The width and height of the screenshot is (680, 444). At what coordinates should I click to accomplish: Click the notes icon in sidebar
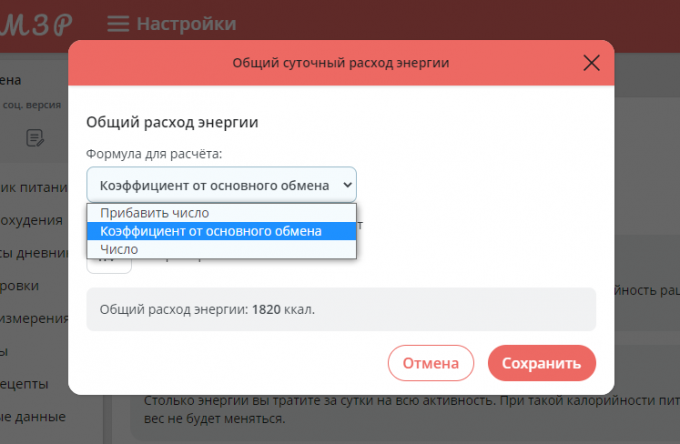pos(35,137)
